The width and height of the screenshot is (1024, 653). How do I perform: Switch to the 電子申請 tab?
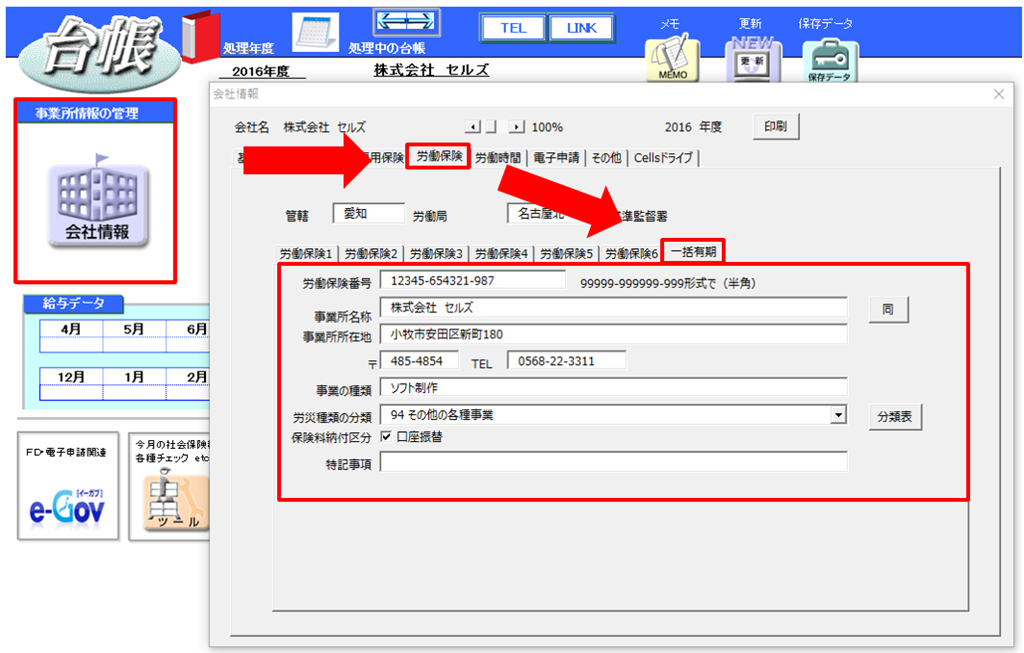[556, 158]
